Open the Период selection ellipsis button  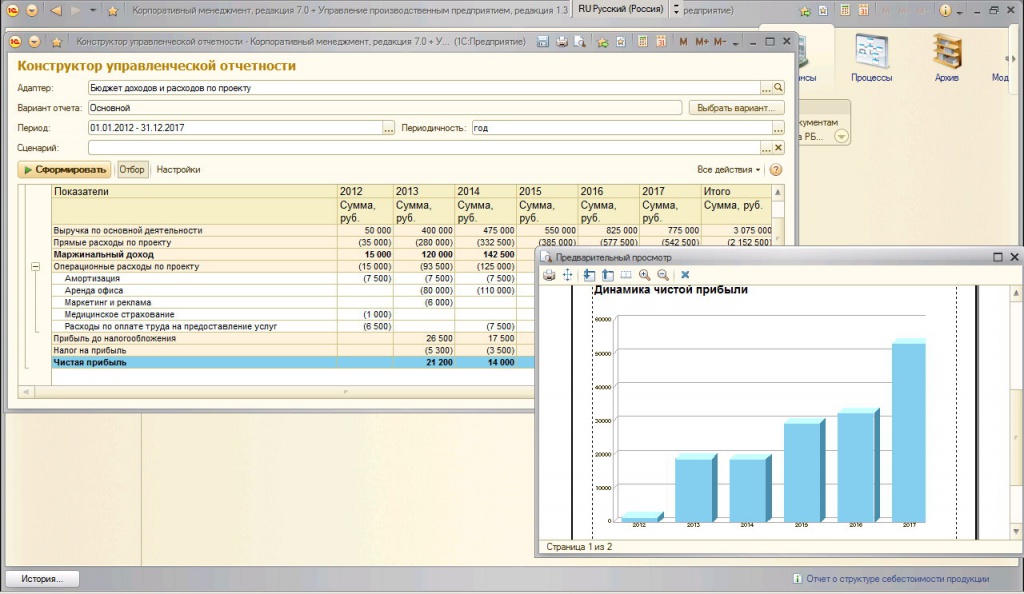[x=389, y=128]
